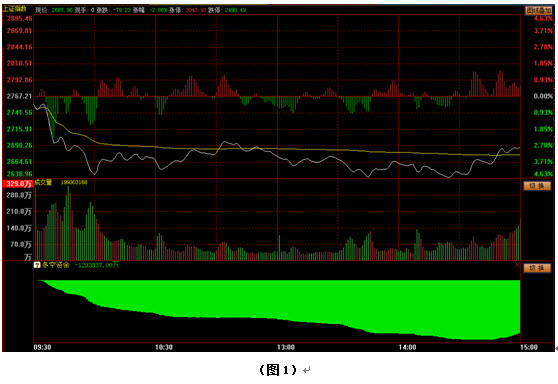Click the 切换 button beside volume panel
Screen dimensions: 558x384
point(537,186)
